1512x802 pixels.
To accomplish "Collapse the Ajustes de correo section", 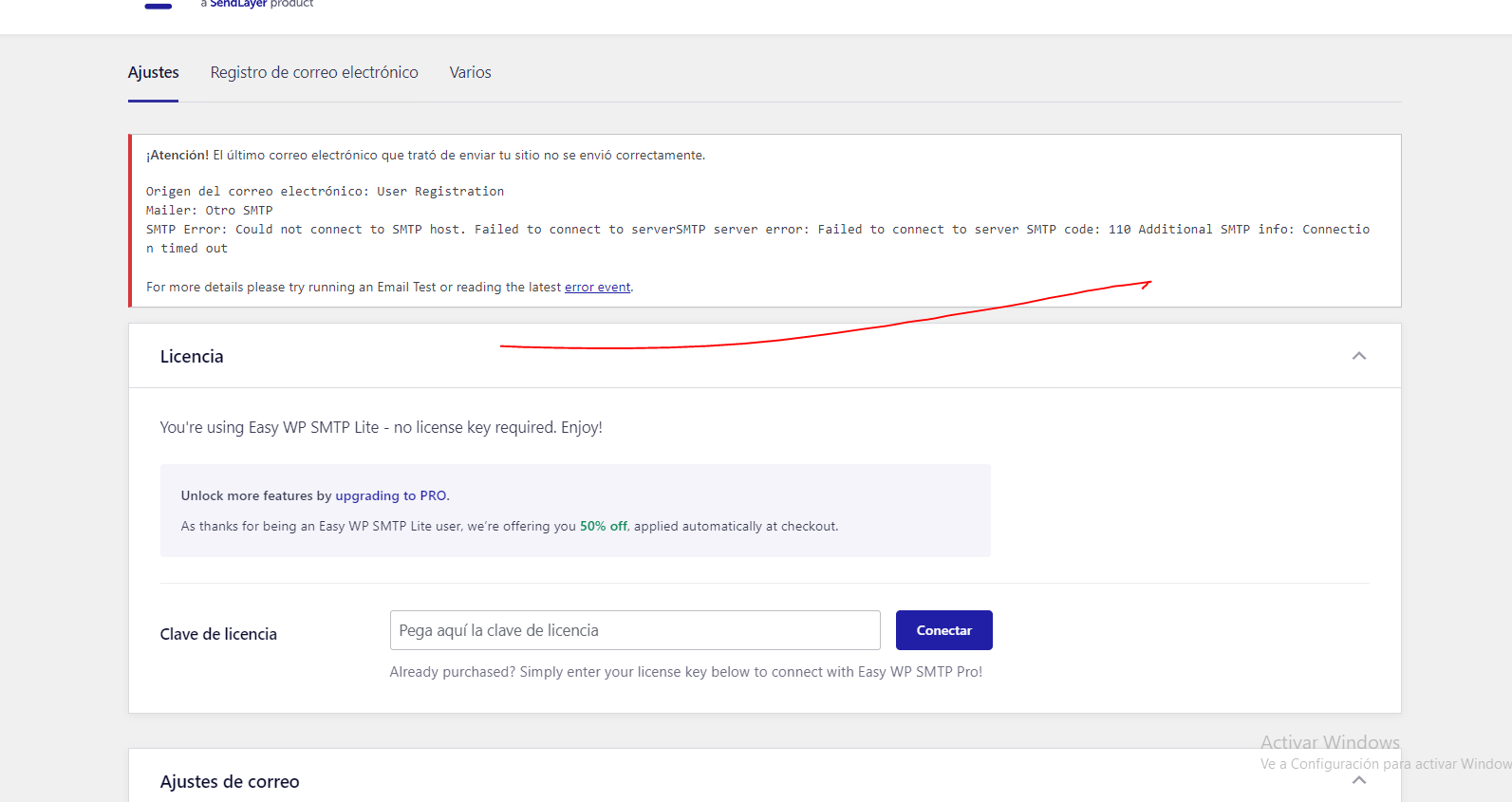I will [1358, 780].
